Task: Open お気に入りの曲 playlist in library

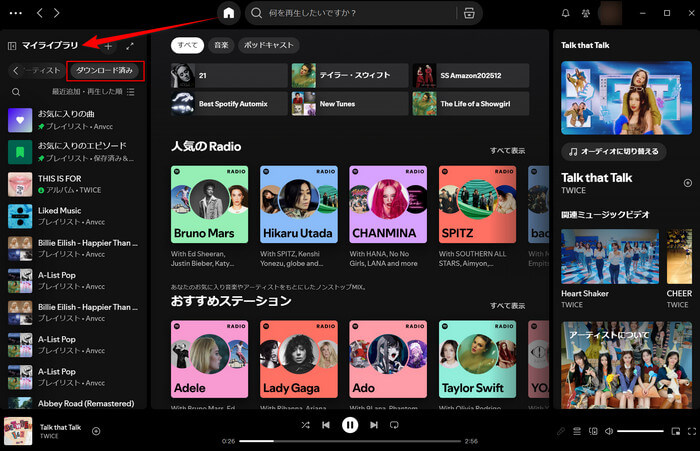Action: 74,120
